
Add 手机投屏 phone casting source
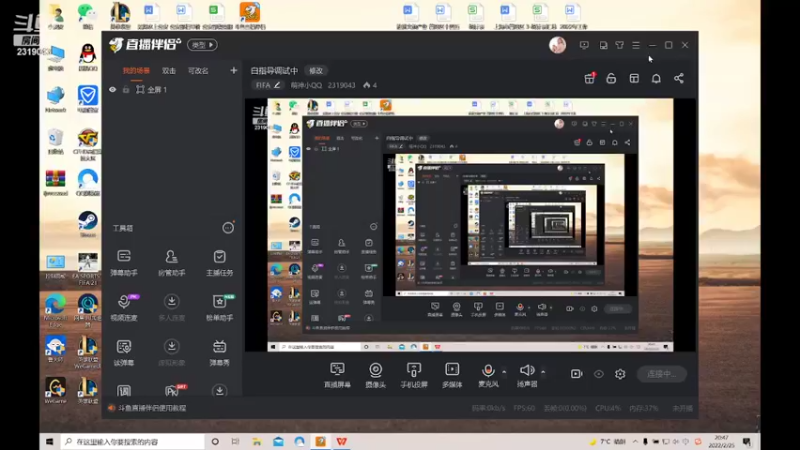414,375
